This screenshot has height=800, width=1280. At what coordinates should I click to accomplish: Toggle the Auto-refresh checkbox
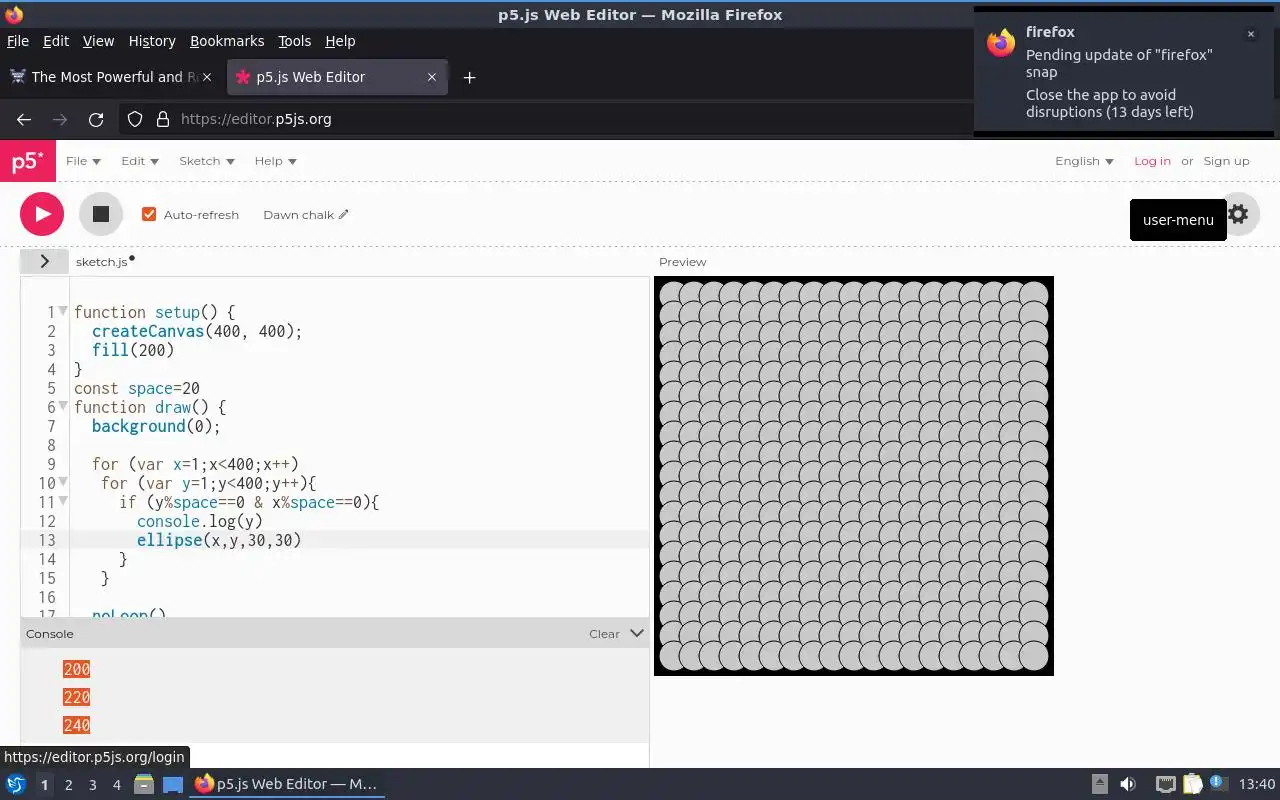click(149, 214)
